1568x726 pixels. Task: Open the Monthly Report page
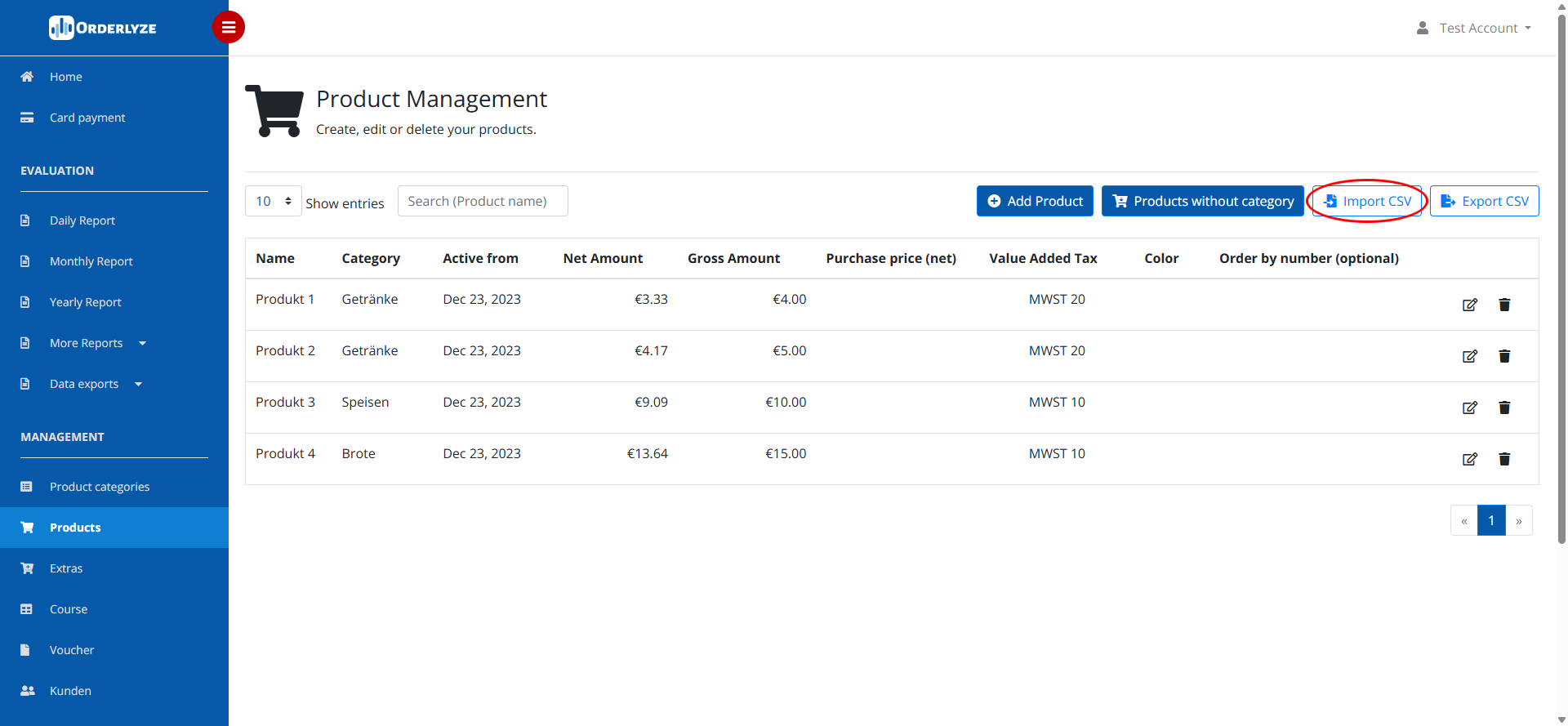pyautogui.click(x=91, y=261)
